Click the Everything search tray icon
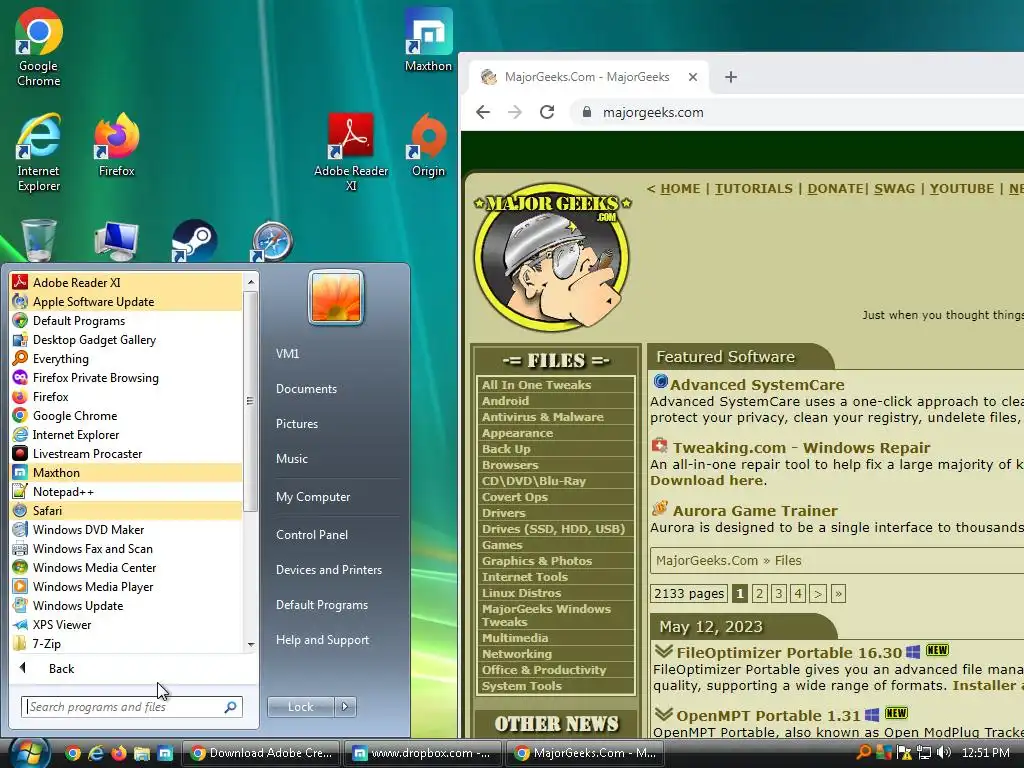1024x768 pixels. [x=864, y=753]
